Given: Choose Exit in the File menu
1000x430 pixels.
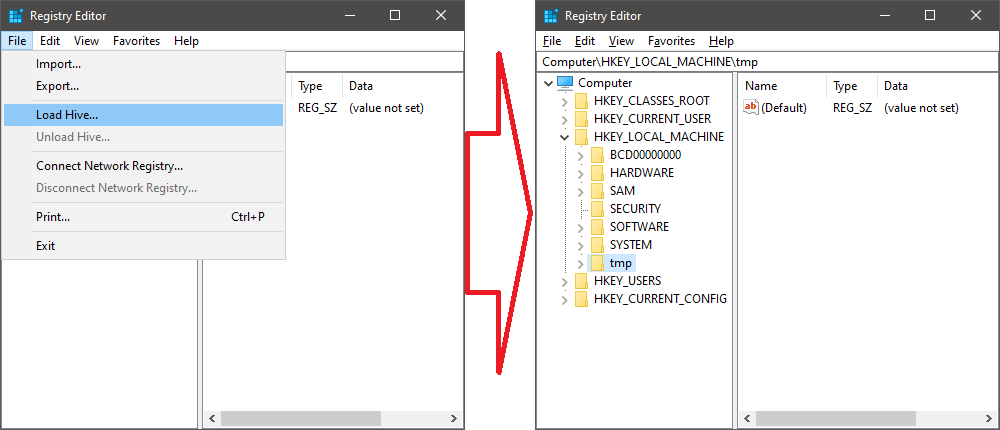Looking at the screenshot, I should pos(143,246).
